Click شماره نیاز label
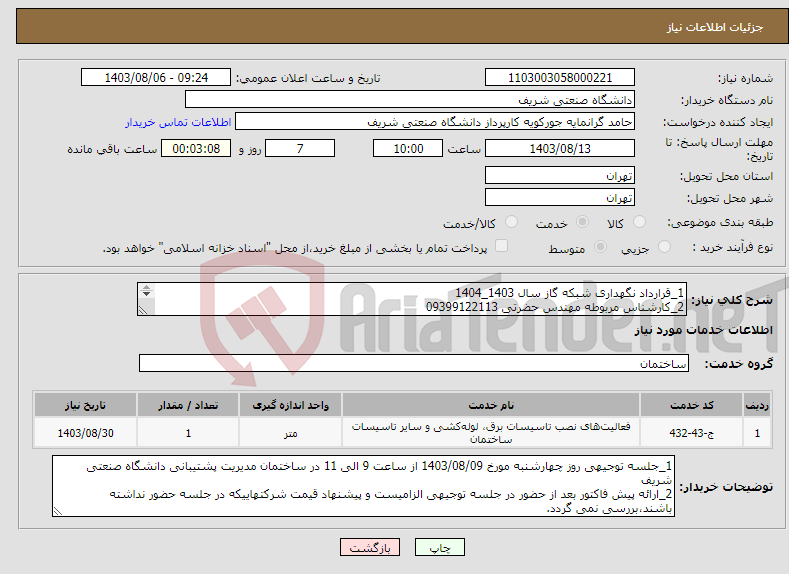The width and height of the screenshot is (789, 574). coord(745,78)
